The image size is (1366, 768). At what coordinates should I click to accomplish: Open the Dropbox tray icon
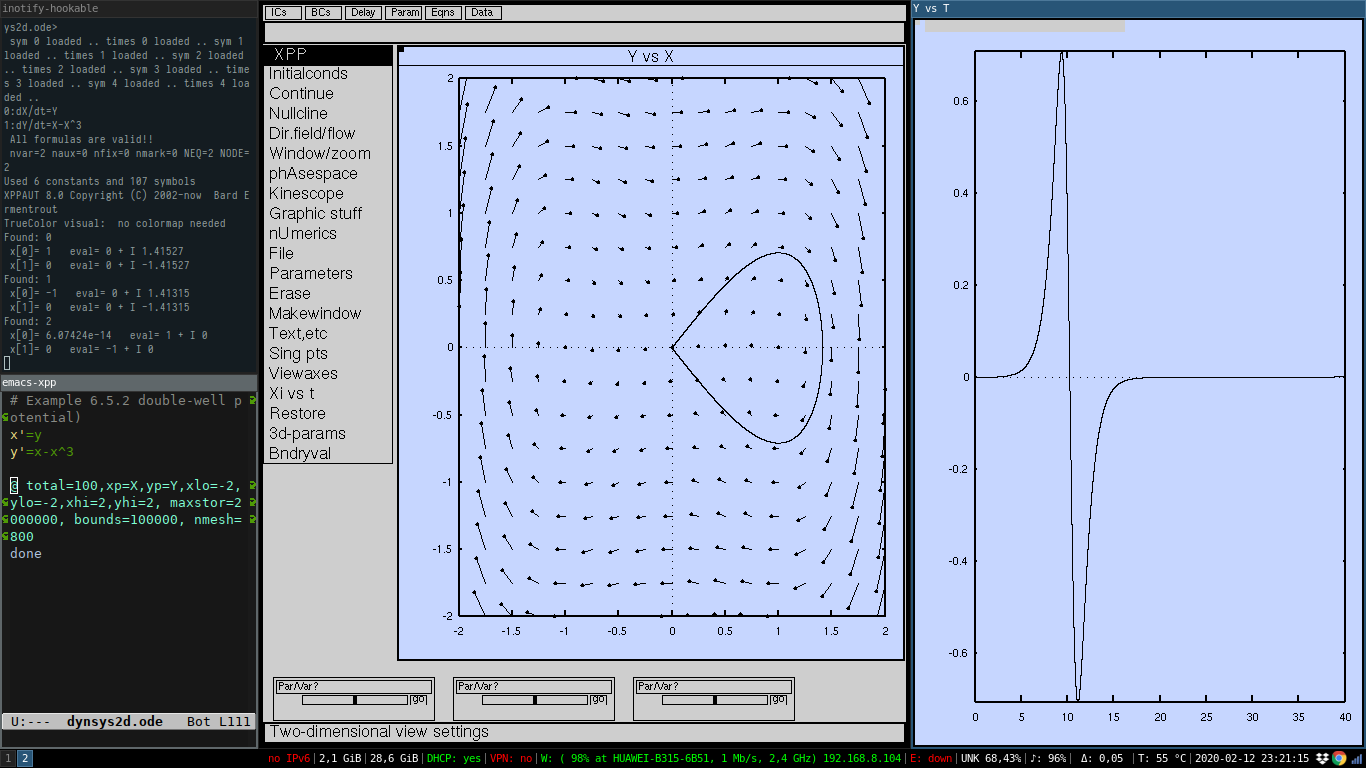point(1322,758)
